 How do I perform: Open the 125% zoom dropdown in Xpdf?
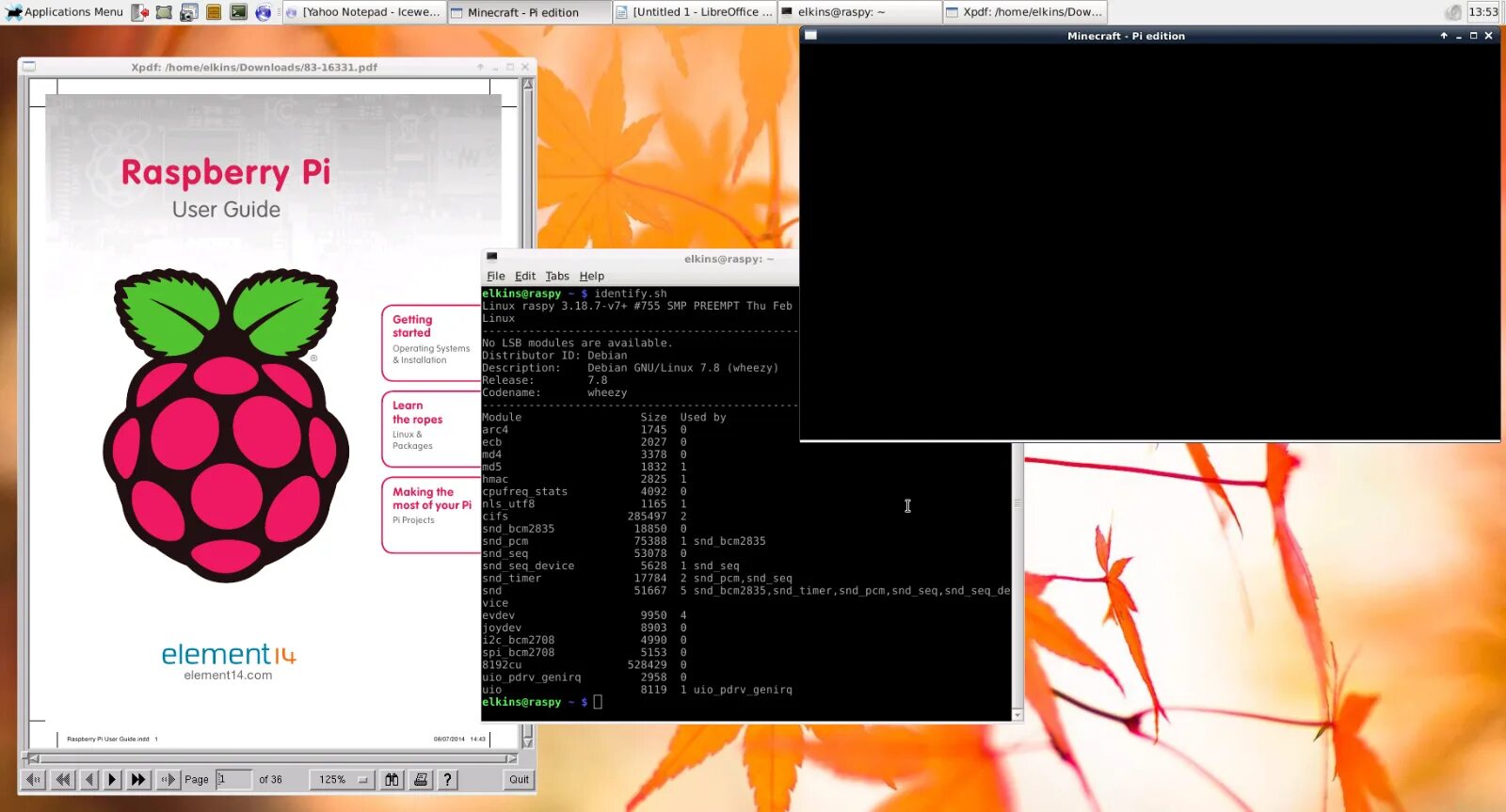(343, 779)
